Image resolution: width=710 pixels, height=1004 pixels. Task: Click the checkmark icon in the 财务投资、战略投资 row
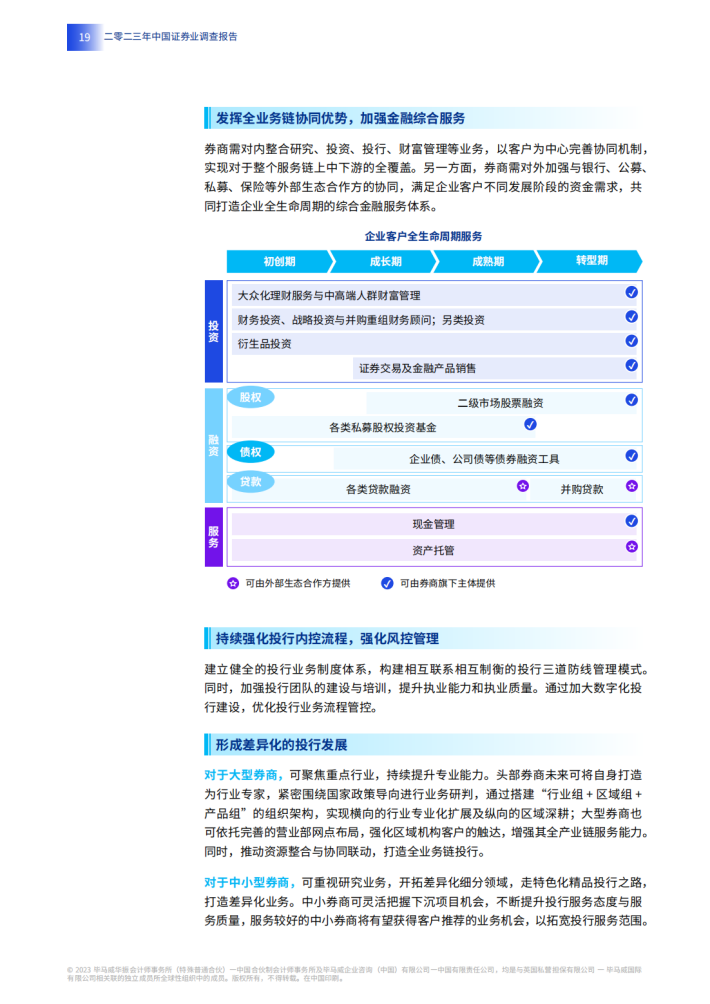coord(631,316)
